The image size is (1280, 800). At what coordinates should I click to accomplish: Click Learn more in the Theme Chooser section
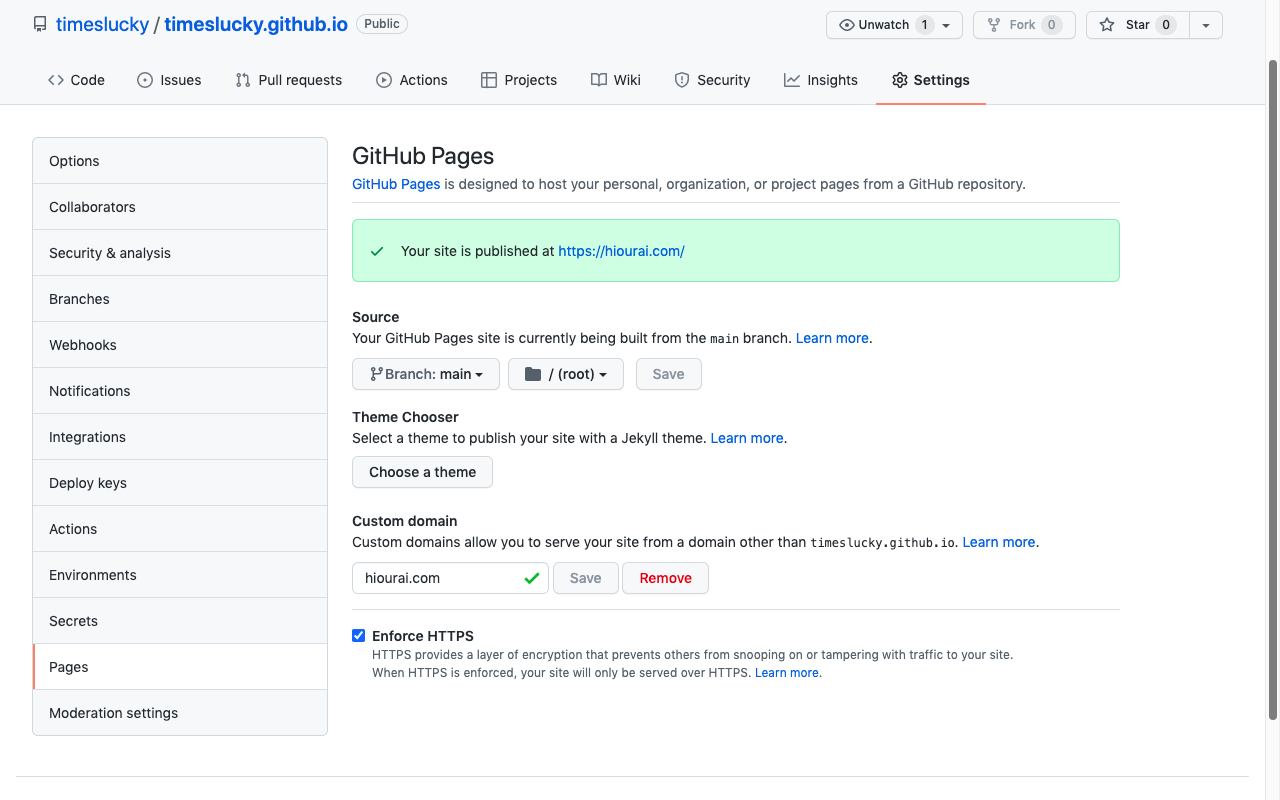[747, 438]
